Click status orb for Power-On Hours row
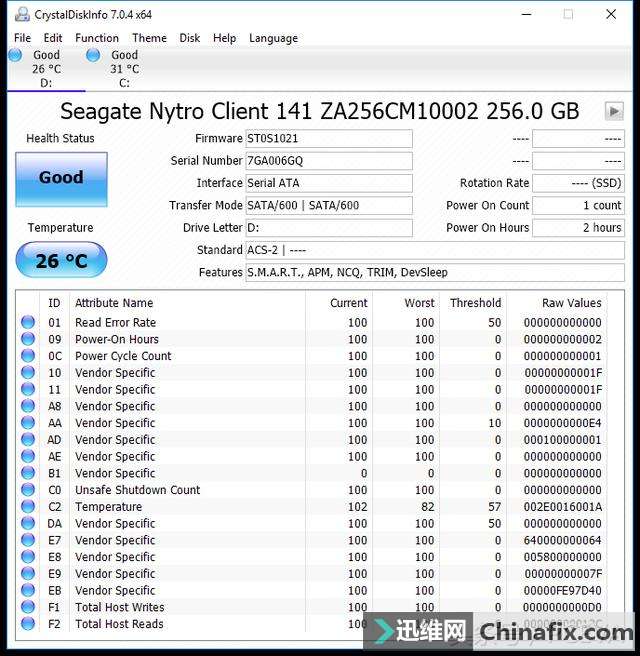 click(x=28, y=339)
